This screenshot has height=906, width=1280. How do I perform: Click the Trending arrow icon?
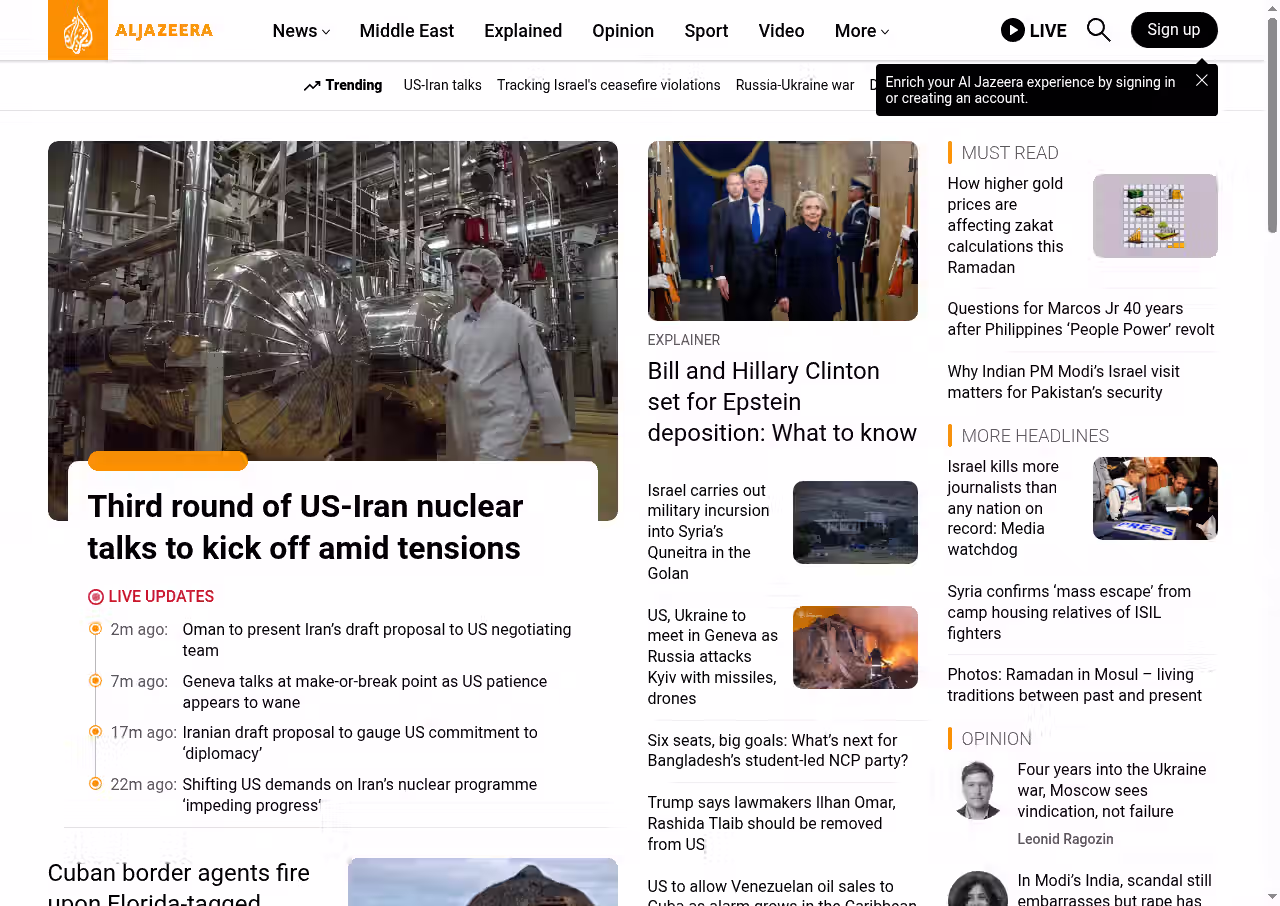tap(312, 86)
